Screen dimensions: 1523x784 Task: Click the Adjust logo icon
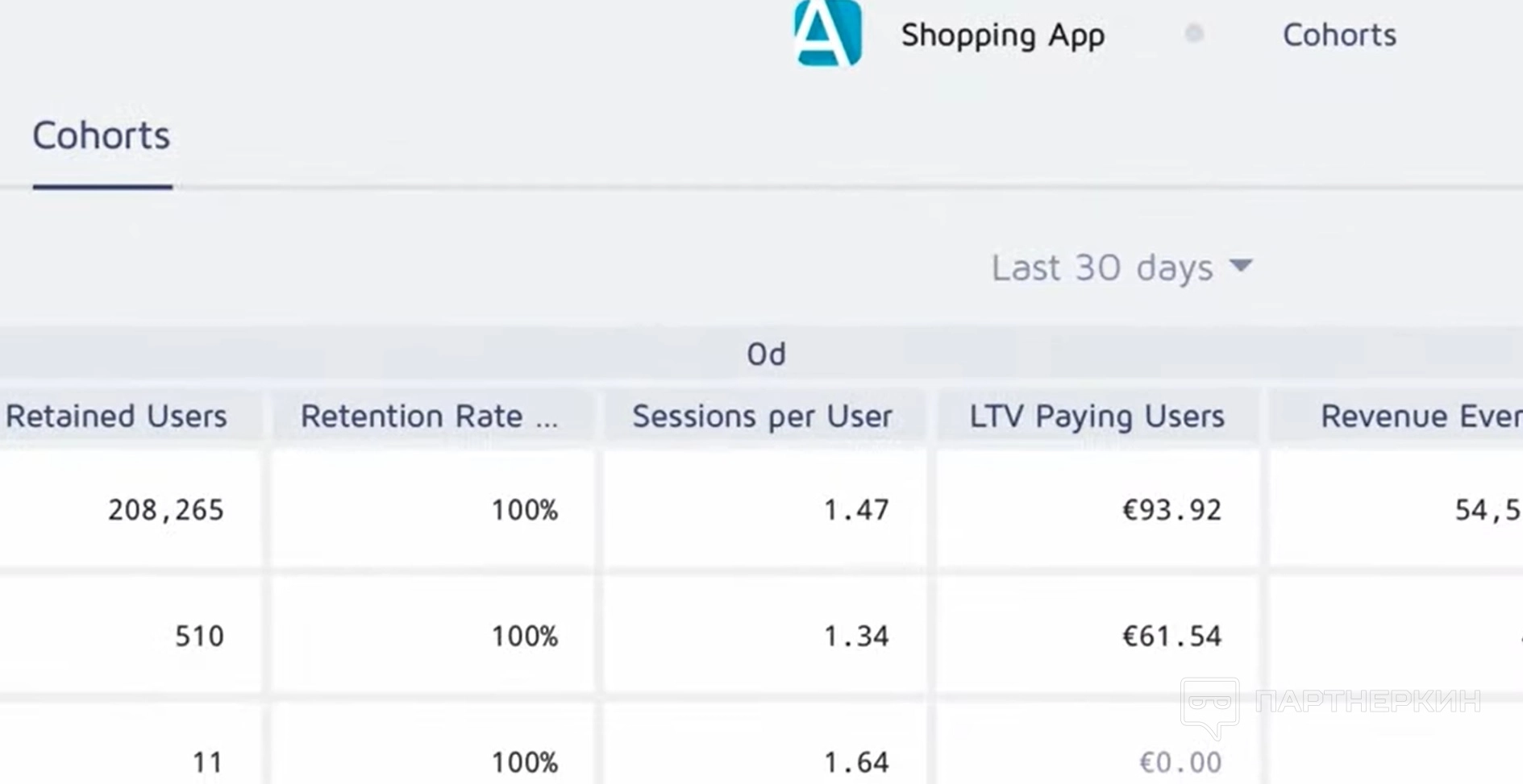[827, 33]
